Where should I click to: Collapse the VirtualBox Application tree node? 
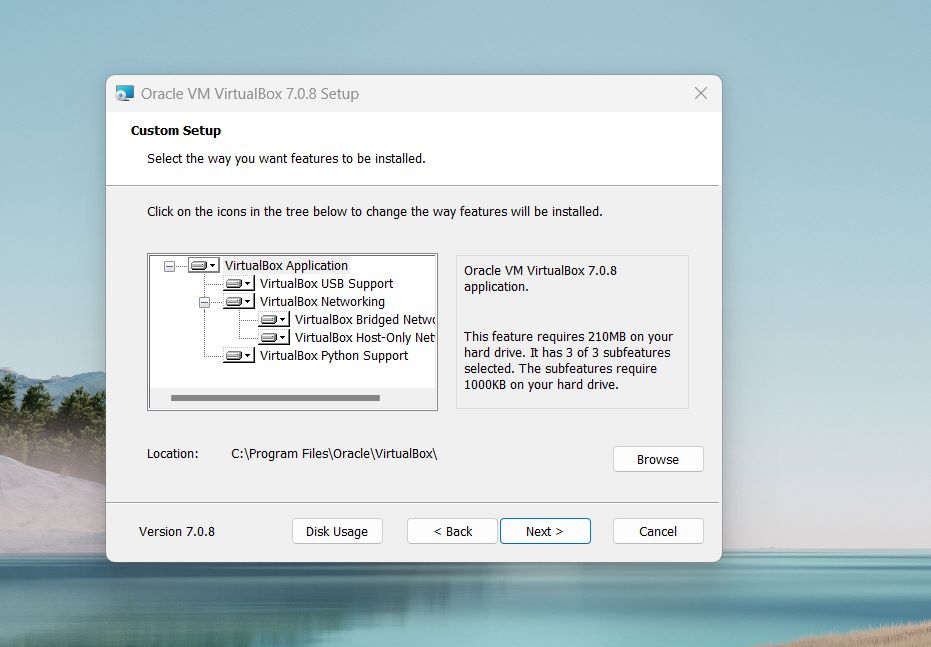(x=169, y=267)
